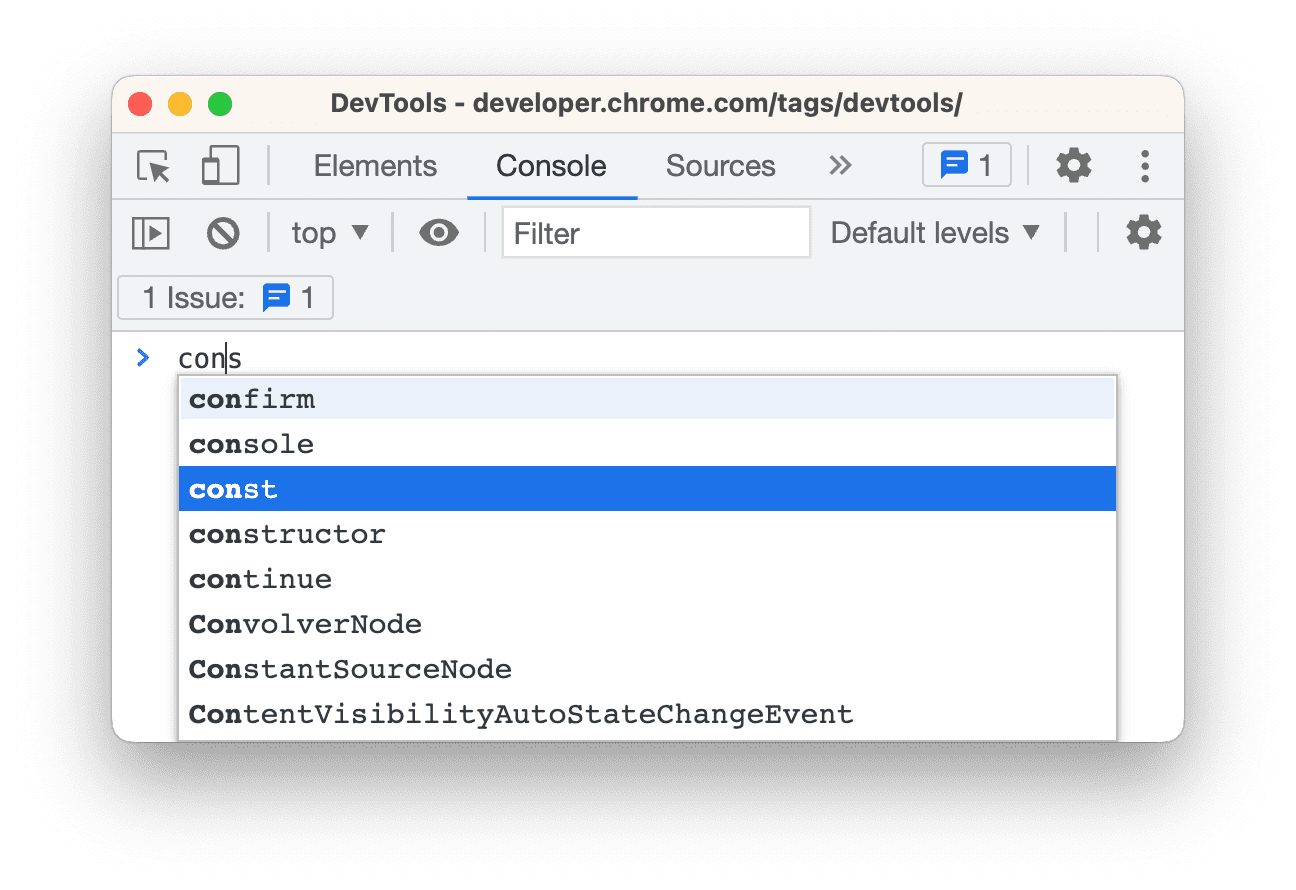Toggle the device toolbar
Screen dimensions: 1296x890
(220, 165)
